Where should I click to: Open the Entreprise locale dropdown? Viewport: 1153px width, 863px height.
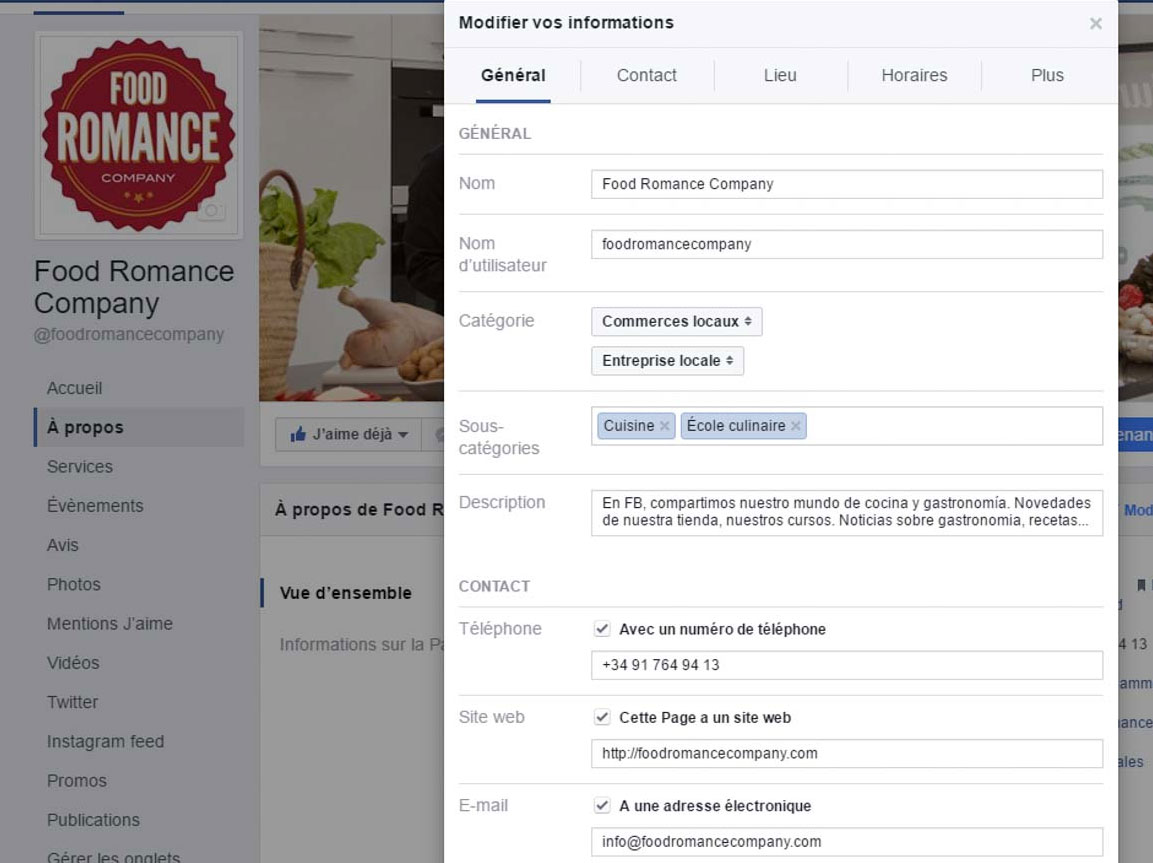(x=667, y=361)
